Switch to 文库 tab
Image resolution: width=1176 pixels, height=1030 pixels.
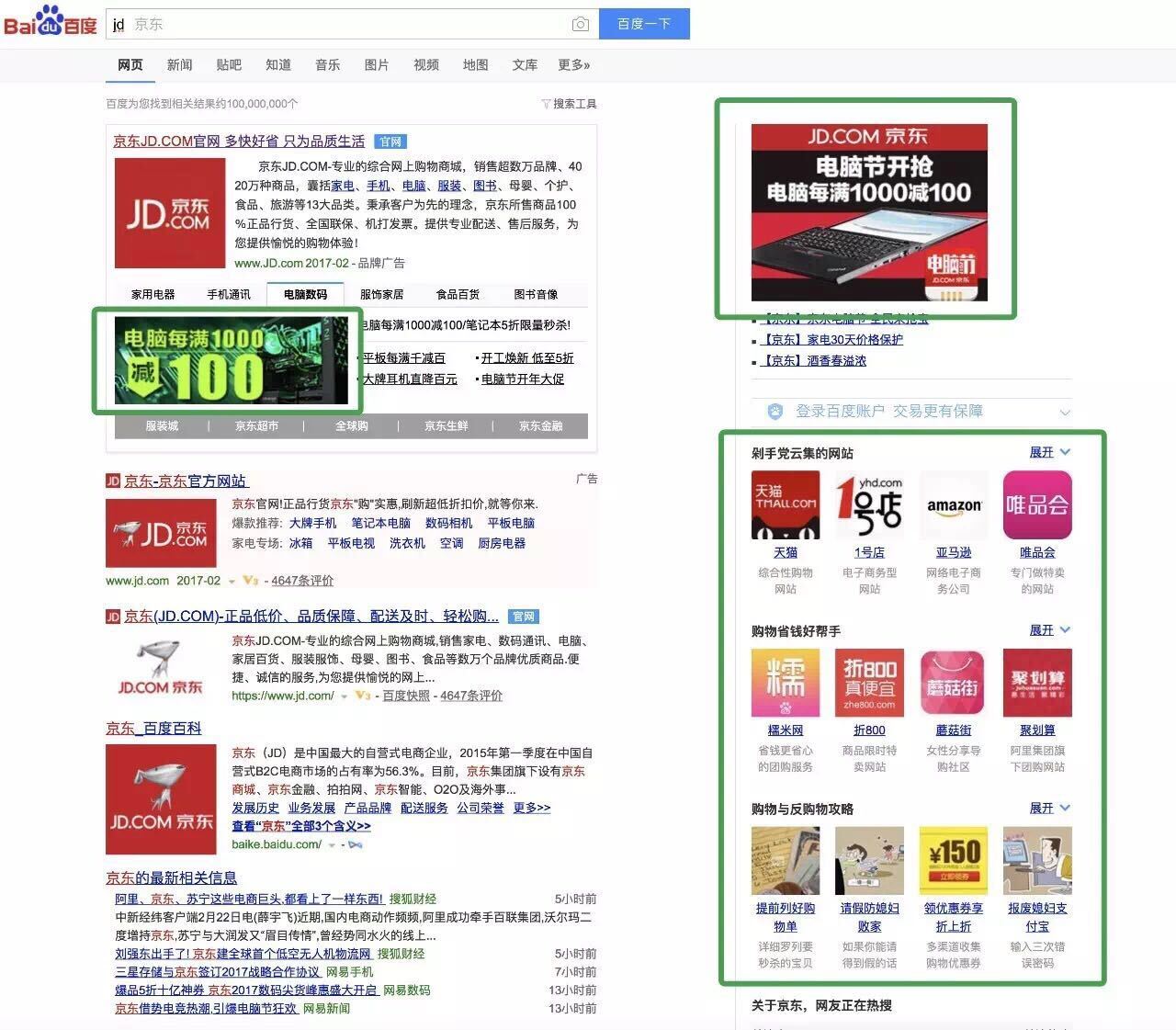coord(525,65)
